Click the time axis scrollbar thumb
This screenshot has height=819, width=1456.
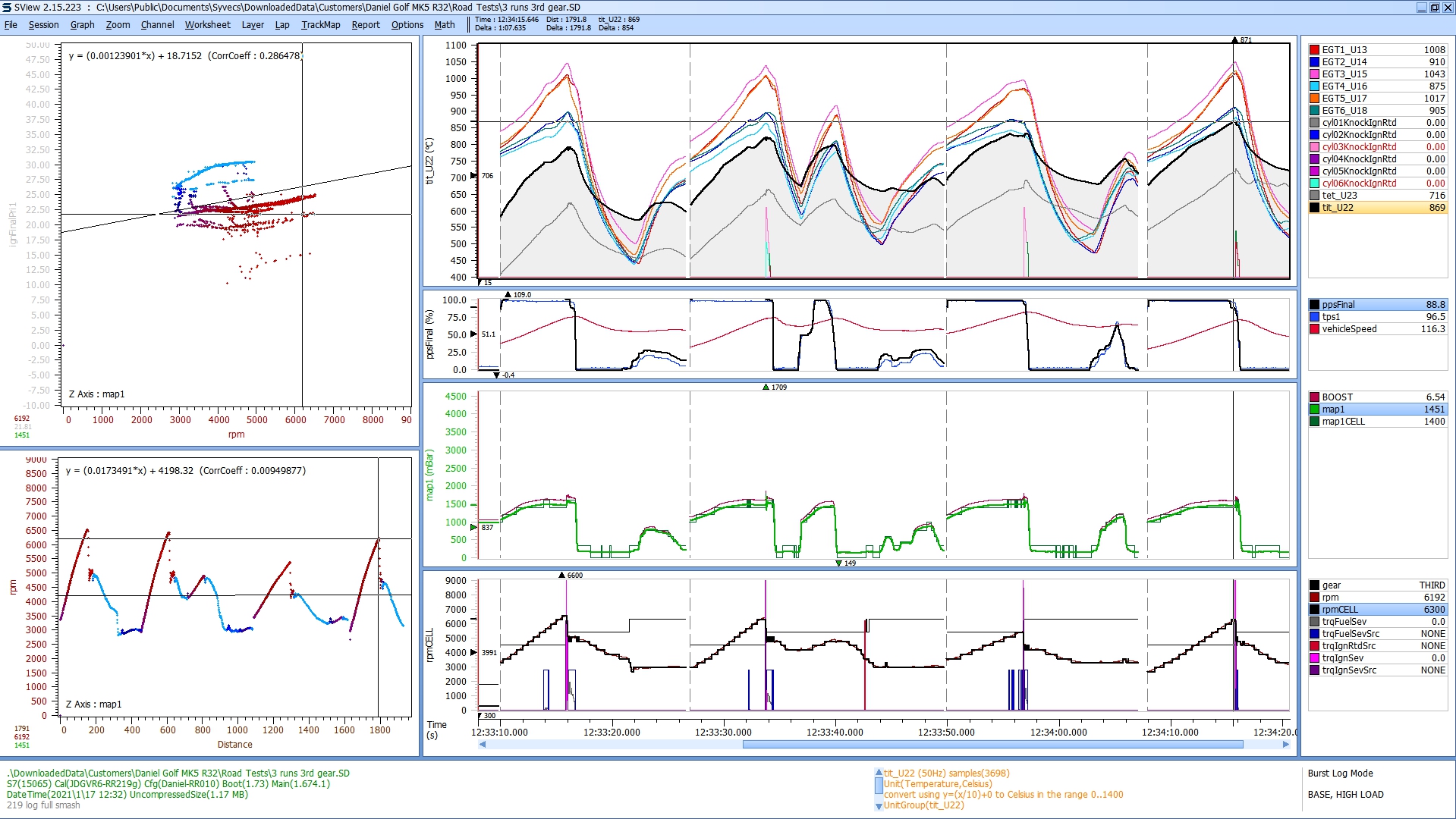click(x=992, y=745)
